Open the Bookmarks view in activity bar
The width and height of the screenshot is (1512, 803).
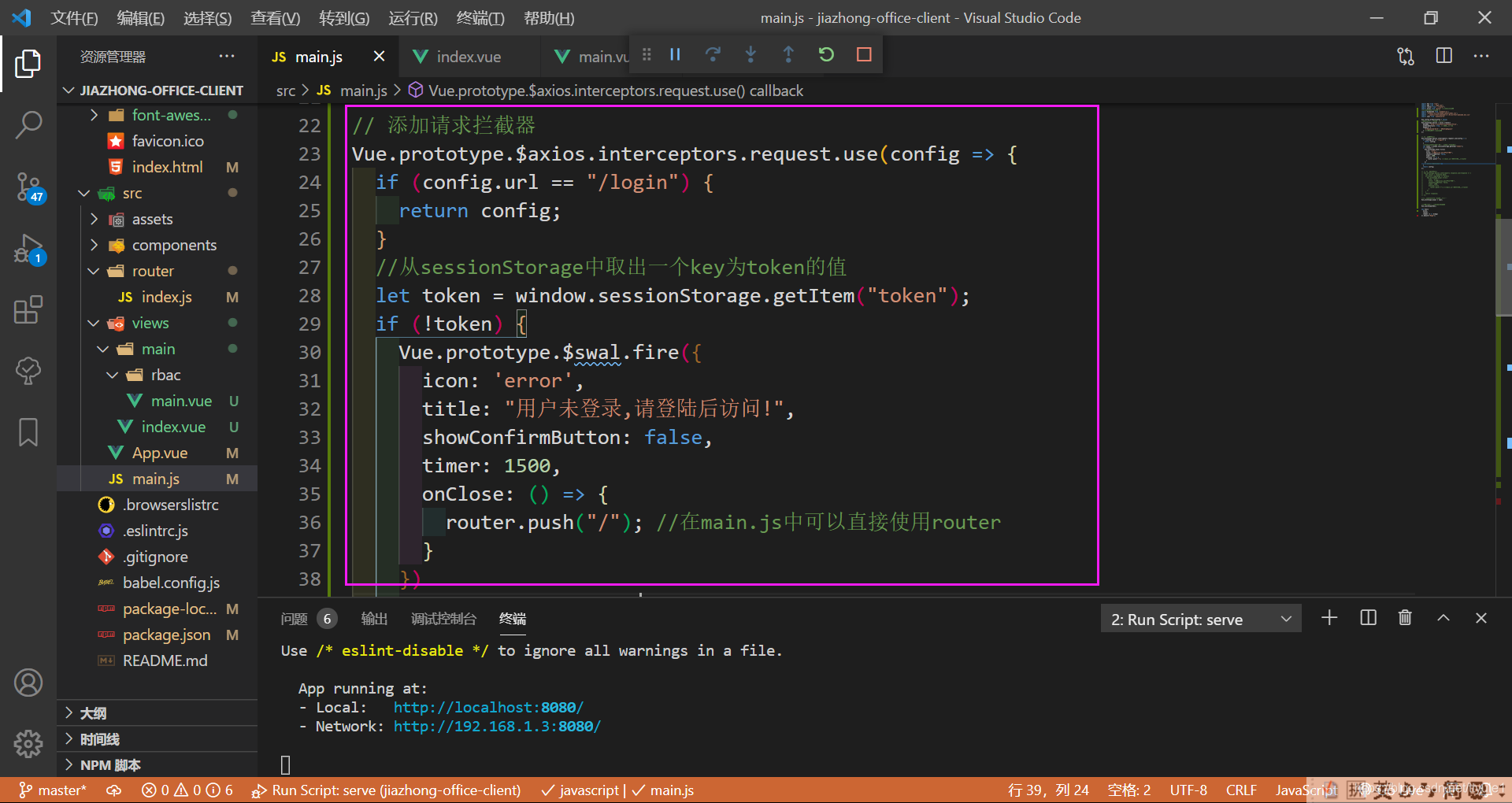coord(28,432)
